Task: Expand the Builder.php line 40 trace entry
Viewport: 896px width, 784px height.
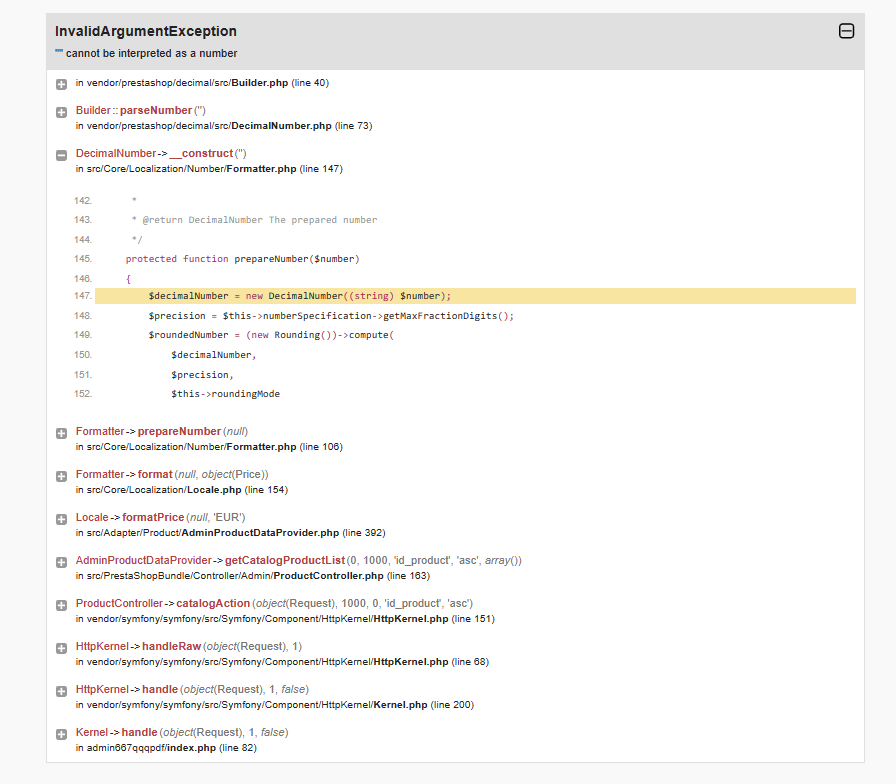Action: (x=62, y=84)
